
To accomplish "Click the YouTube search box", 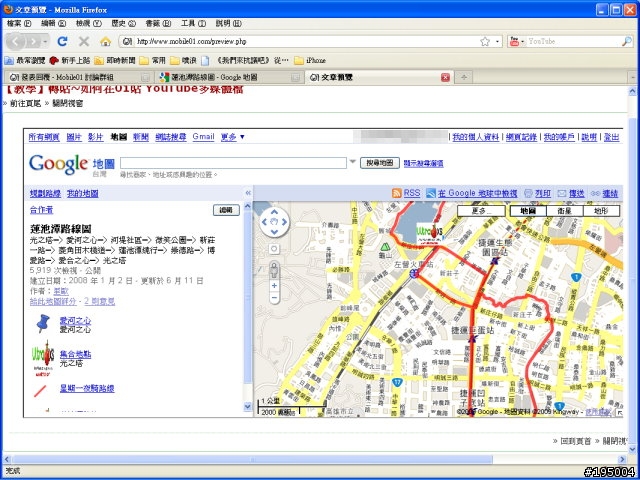I will (x=573, y=41).
